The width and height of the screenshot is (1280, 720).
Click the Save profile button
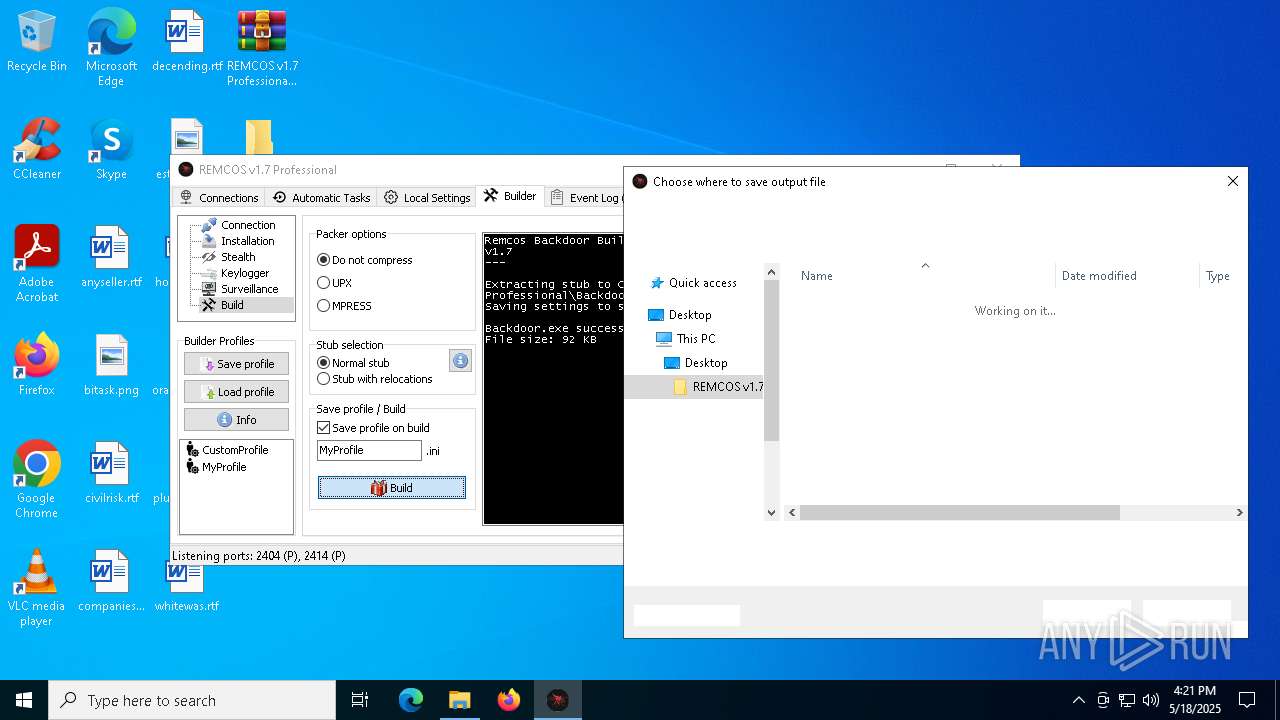click(x=236, y=364)
